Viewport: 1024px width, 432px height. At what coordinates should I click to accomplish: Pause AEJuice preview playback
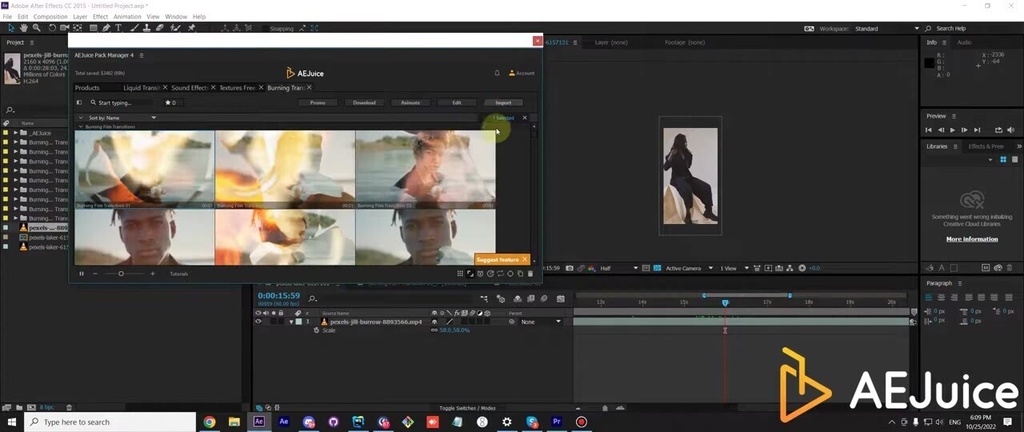(x=82, y=273)
